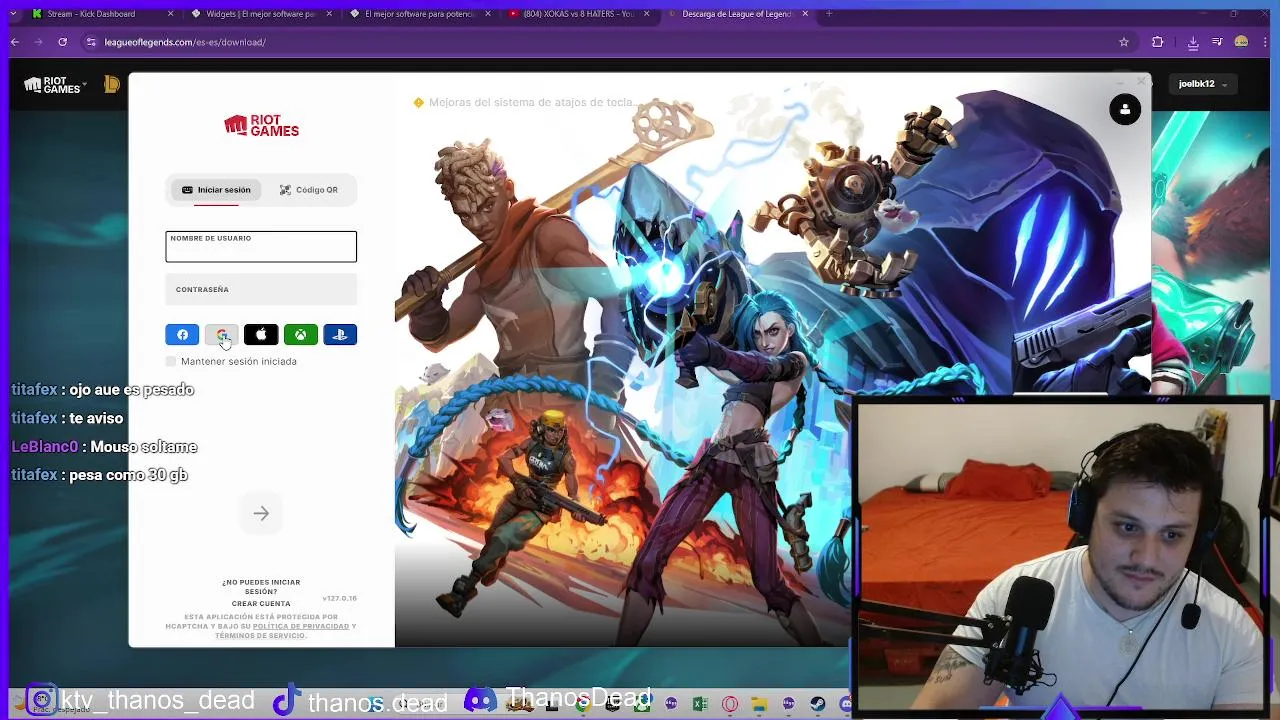Screen dimensions: 1280x720
Task: Open Riot Games site header menu
Action: [55, 85]
